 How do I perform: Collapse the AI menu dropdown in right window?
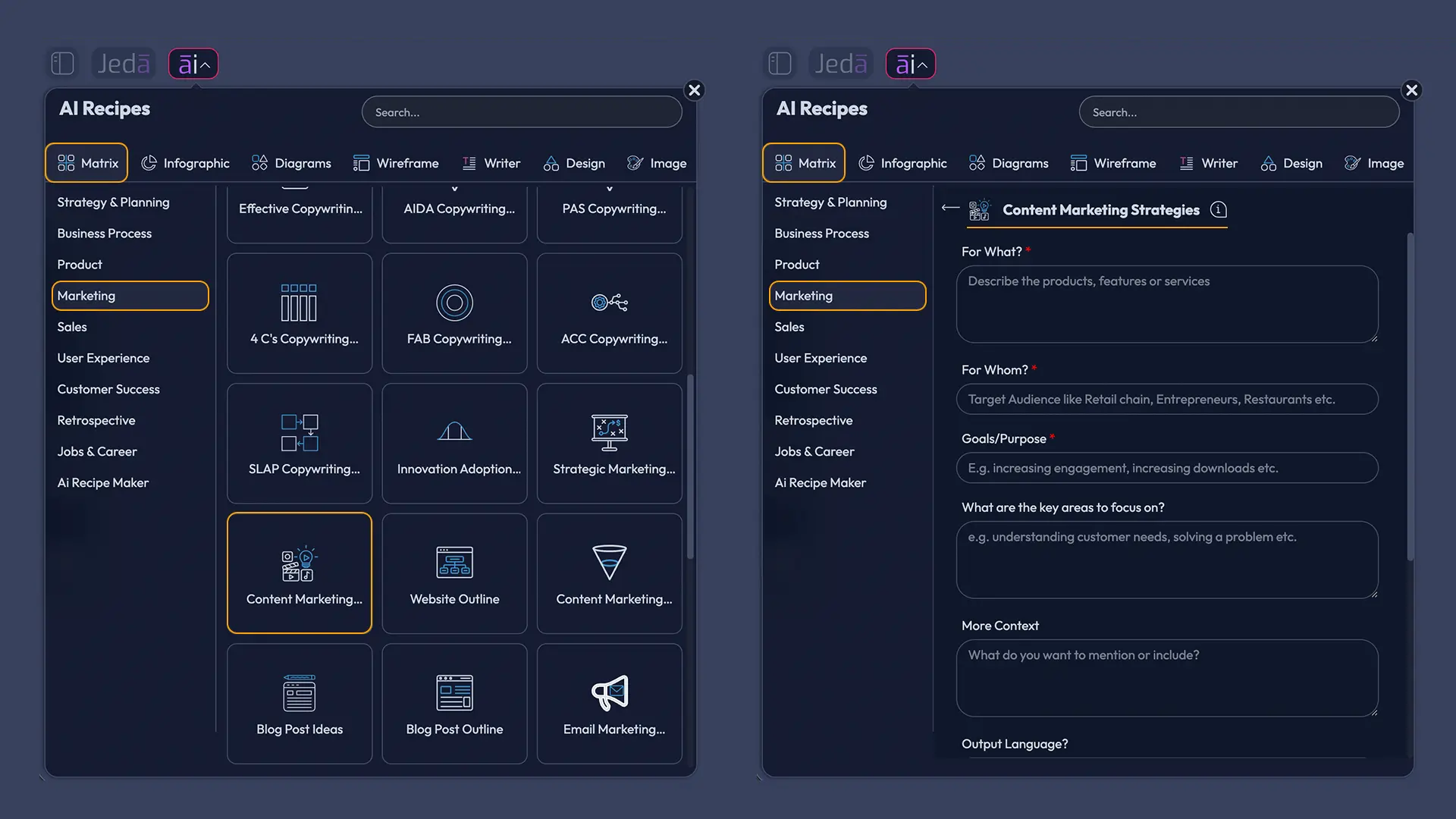coord(911,64)
